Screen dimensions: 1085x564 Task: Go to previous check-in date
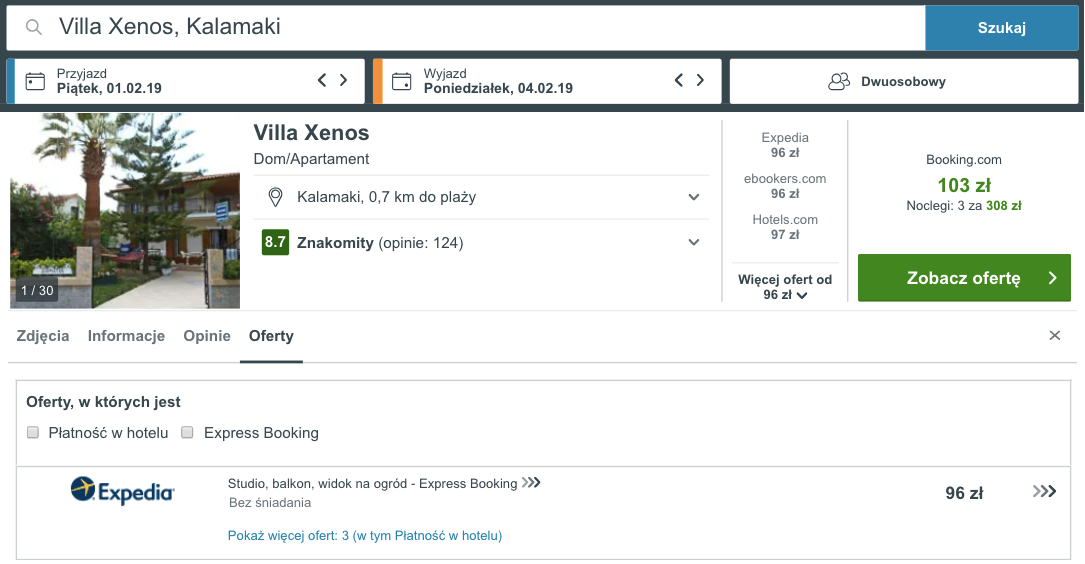click(x=322, y=80)
